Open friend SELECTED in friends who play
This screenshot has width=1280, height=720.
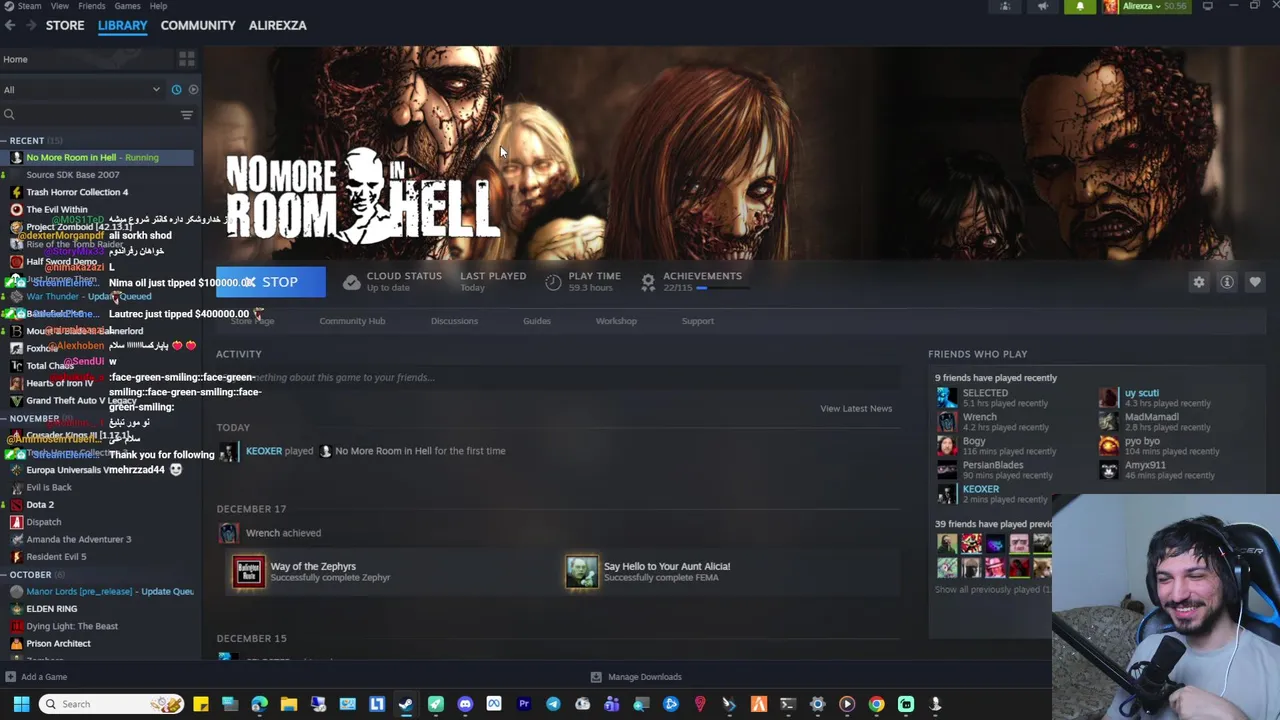click(985, 393)
